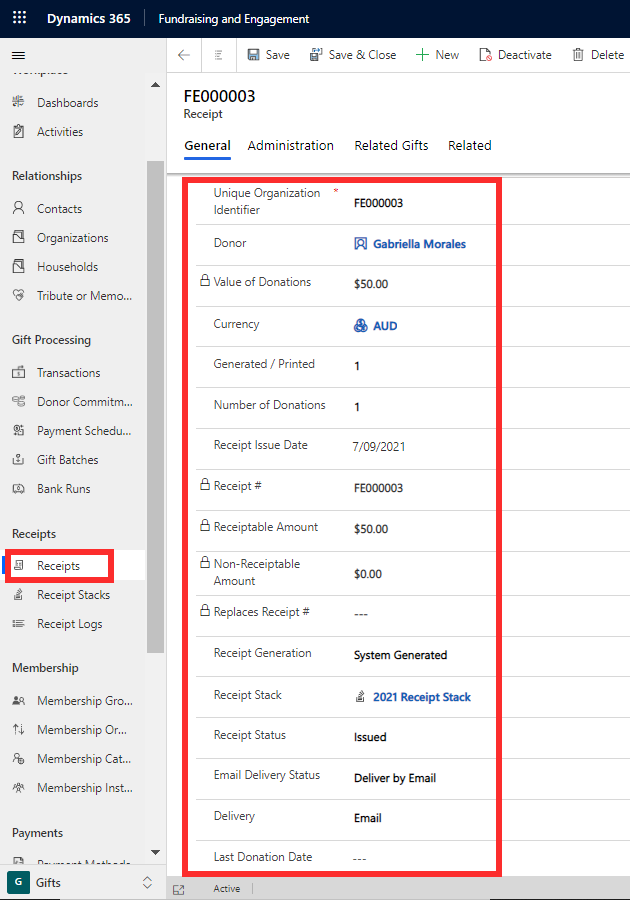Click the Receipt Logs list icon
Image resolution: width=630 pixels, height=900 pixels.
(x=18, y=623)
